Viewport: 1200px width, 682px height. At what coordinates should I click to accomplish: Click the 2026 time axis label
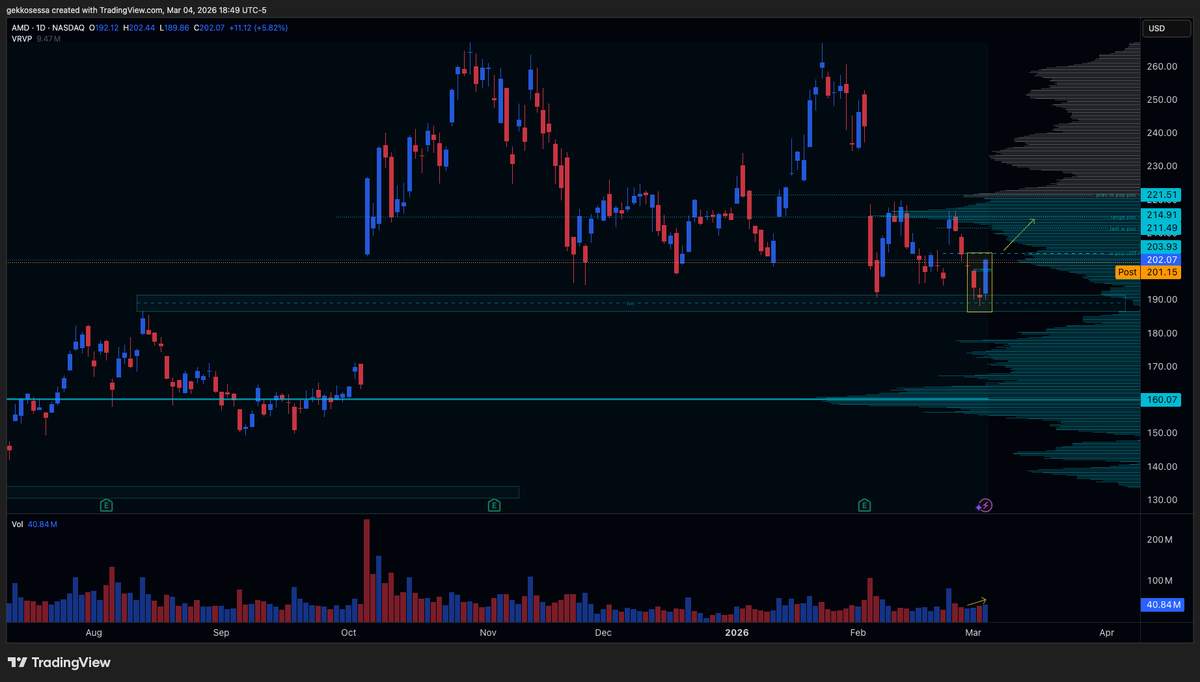(x=736, y=633)
